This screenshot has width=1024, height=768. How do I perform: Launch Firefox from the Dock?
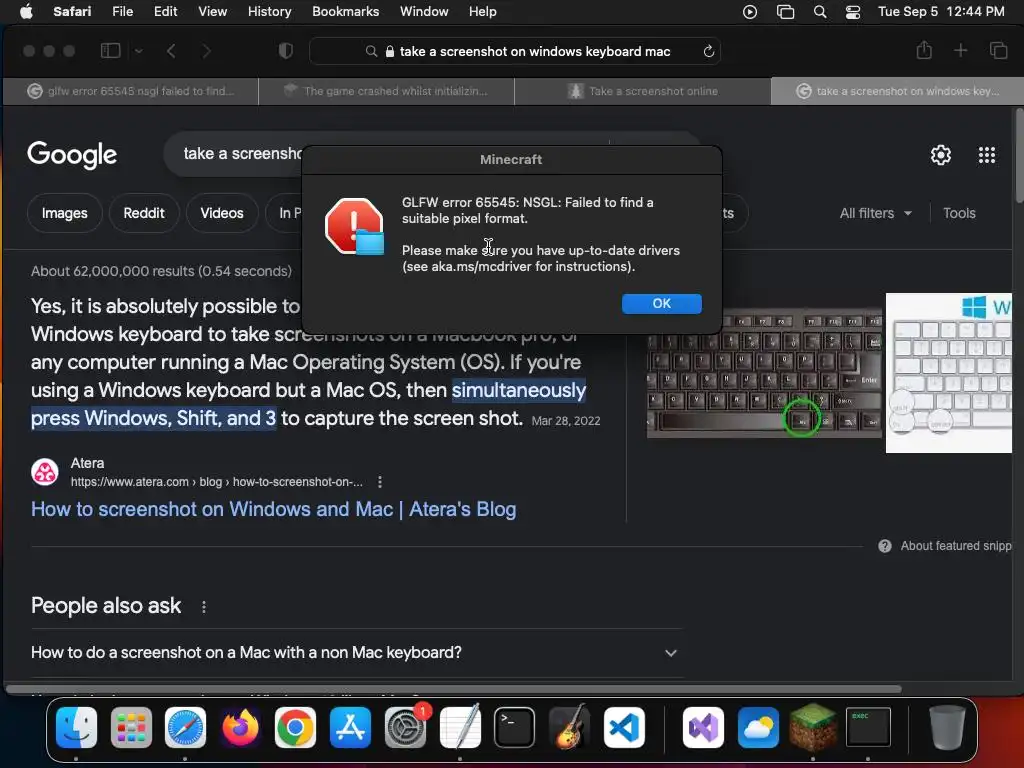click(240, 727)
